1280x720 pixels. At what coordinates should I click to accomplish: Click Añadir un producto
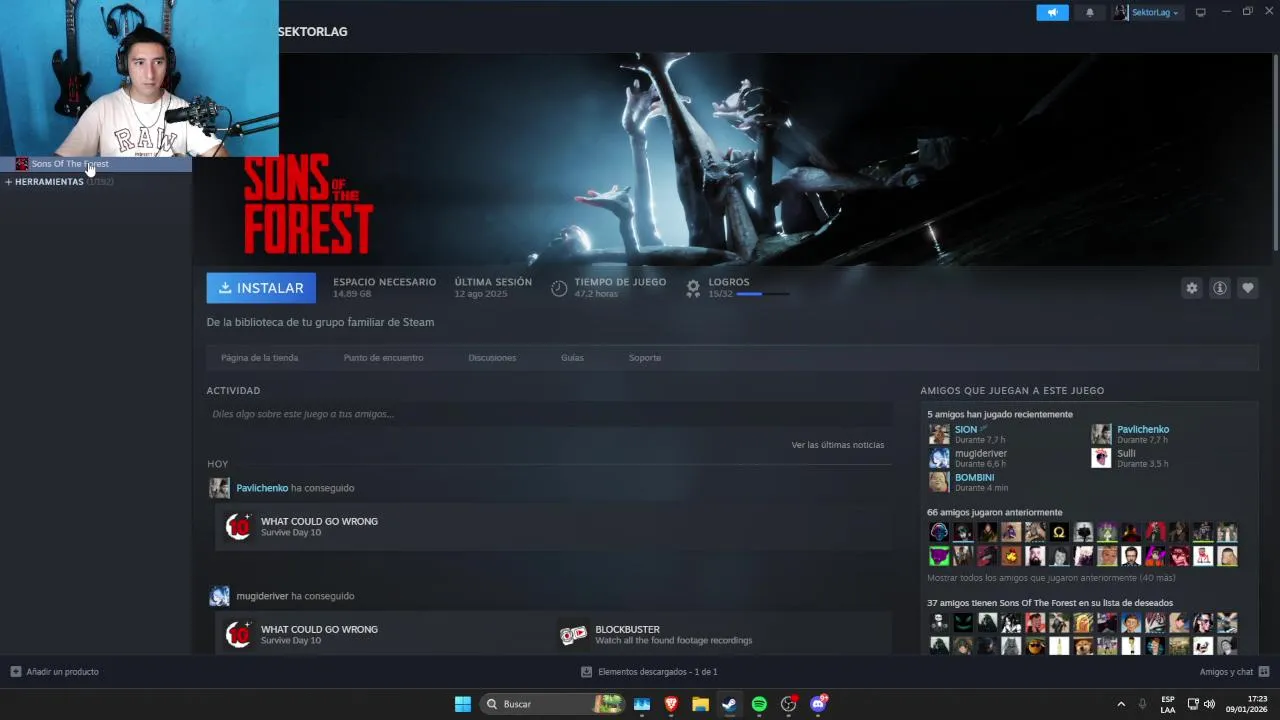(55, 672)
